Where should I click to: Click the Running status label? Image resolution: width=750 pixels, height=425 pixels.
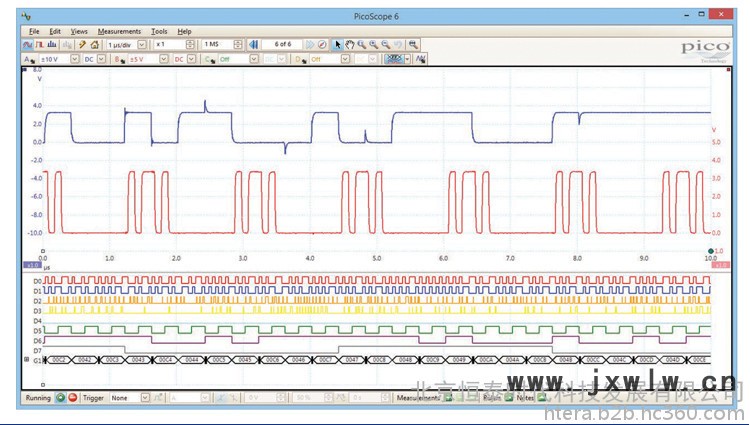pos(38,398)
